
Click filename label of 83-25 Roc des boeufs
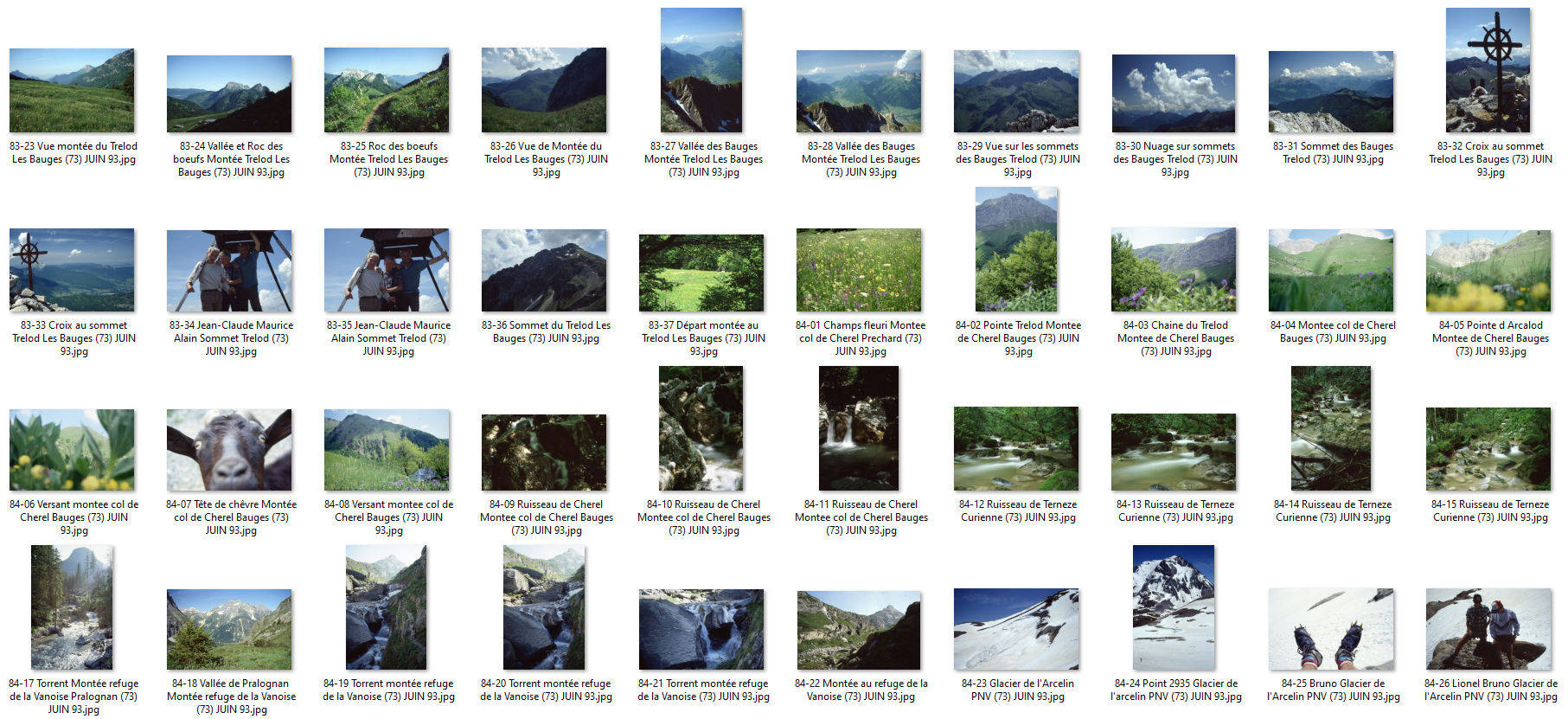(388, 159)
